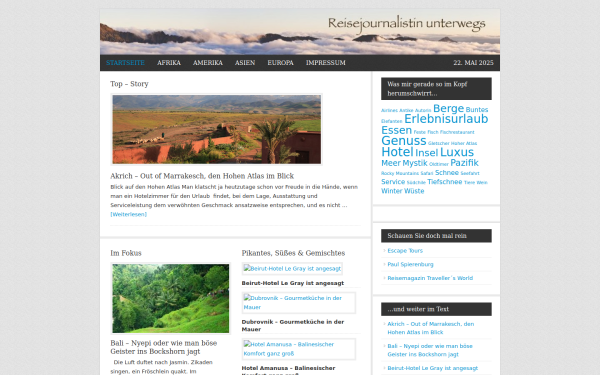Open sidebar link Akrich – Out of Marrakesch
Image resolution: width=600 pixels, height=375 pixels.
(x=430, y=328)
